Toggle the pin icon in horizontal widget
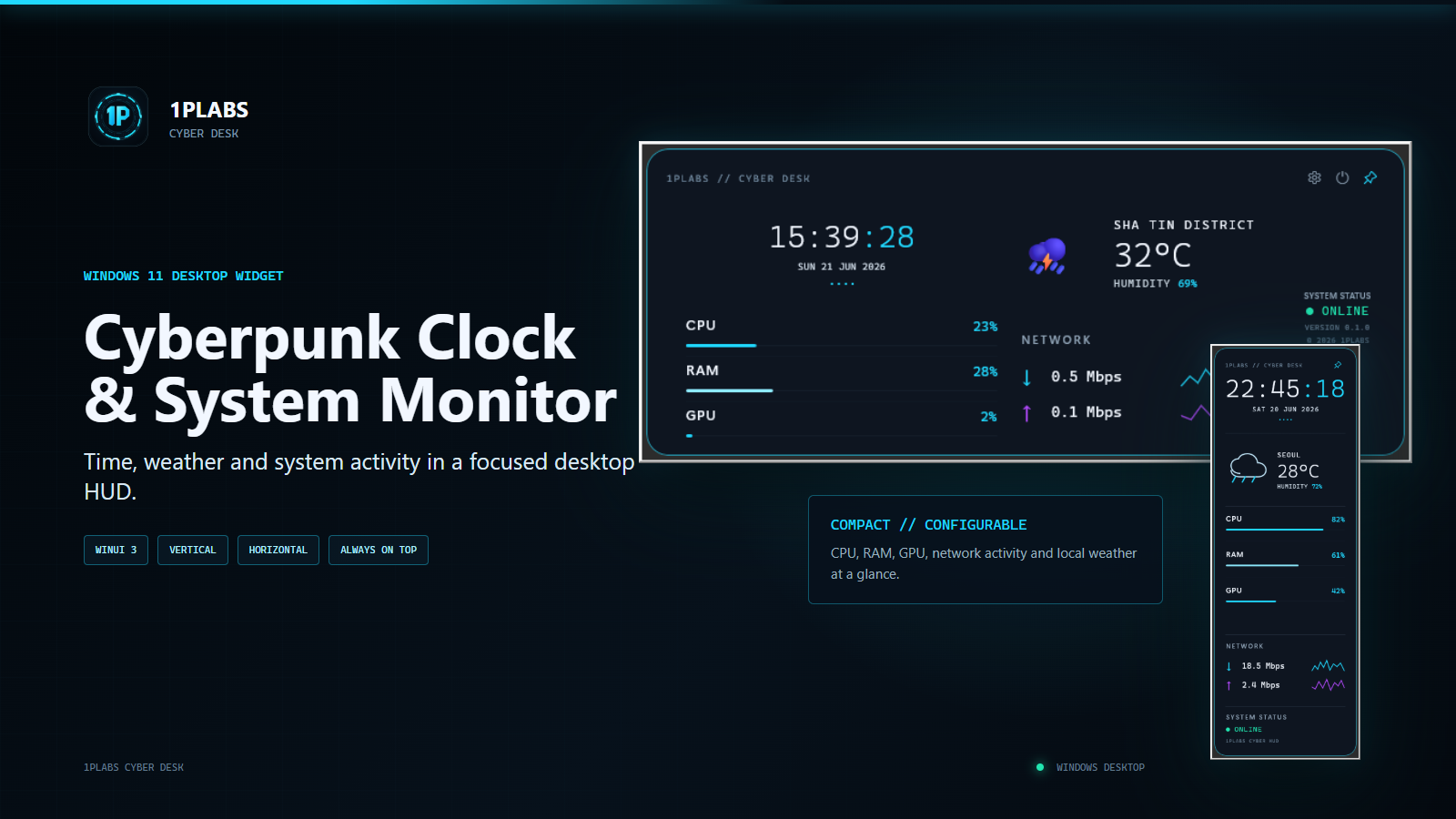This screenshot has height=819, width=1456. coord(1370,177)
